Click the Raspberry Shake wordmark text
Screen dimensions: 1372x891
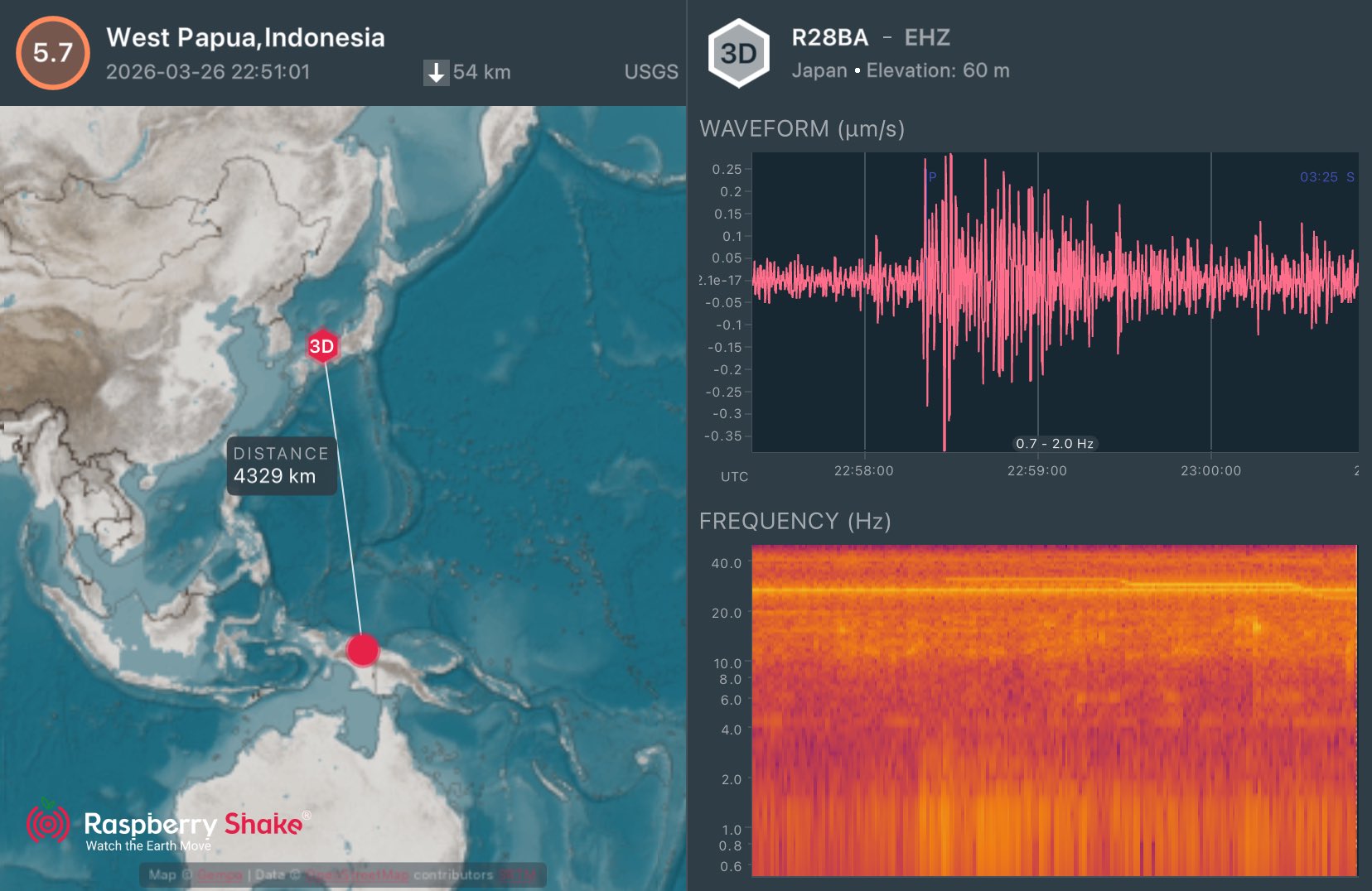tap(193, 824)
